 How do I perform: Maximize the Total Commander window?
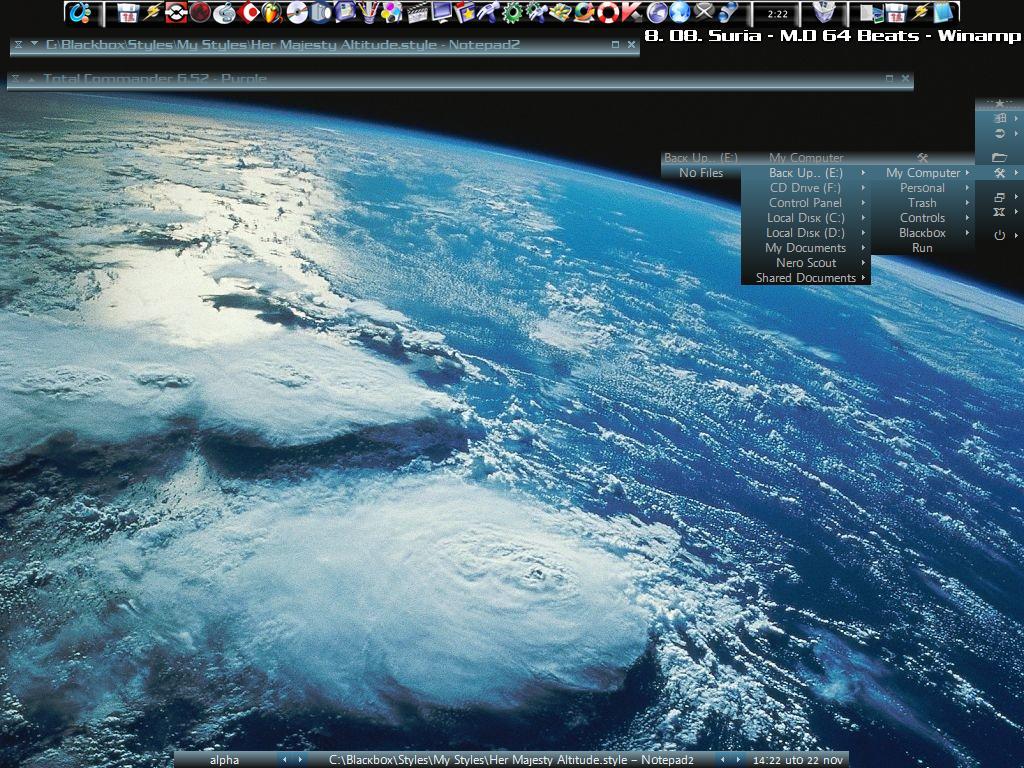tap(889, 78)
